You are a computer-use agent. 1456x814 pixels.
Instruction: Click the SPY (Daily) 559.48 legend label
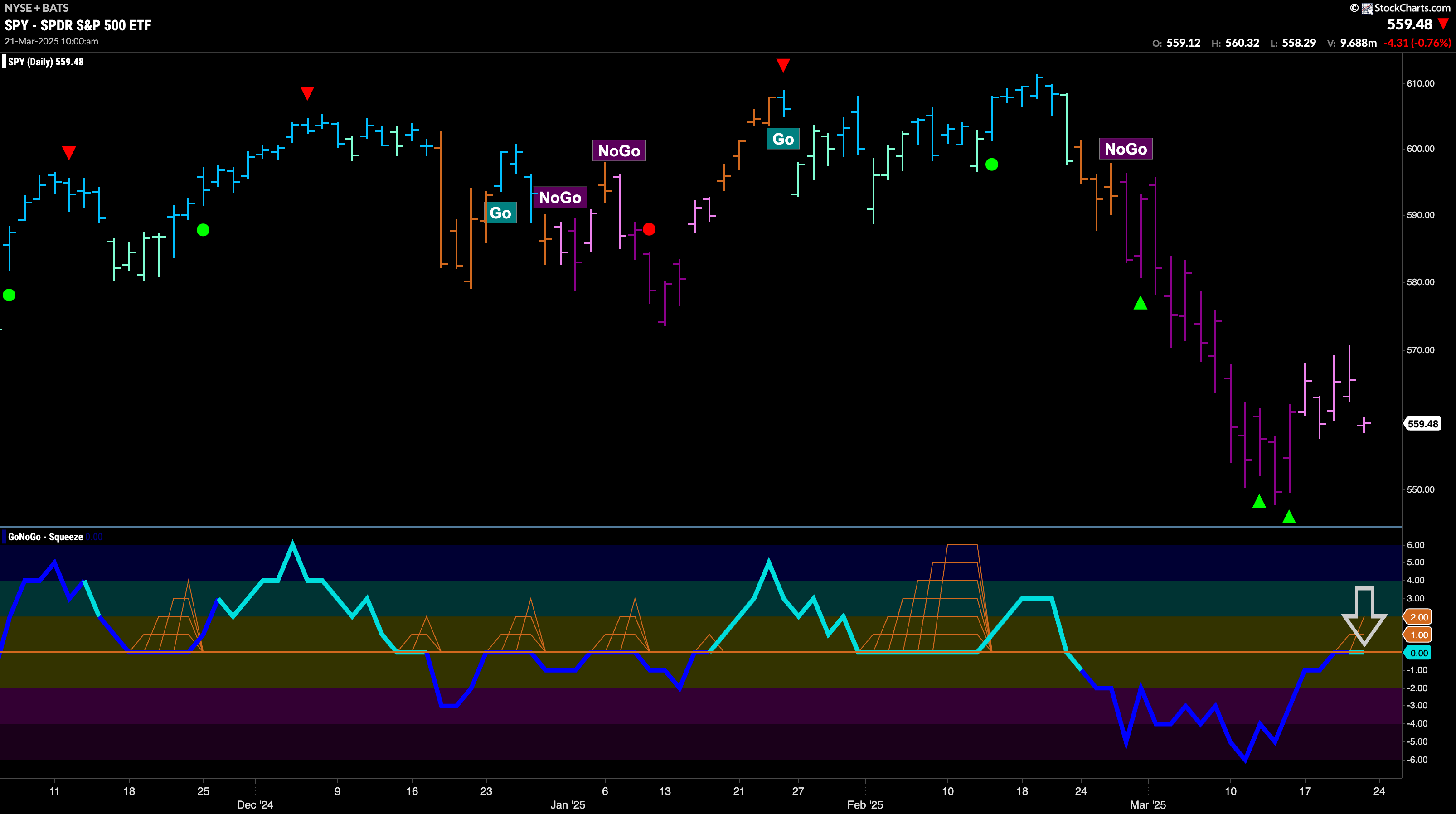46,62
